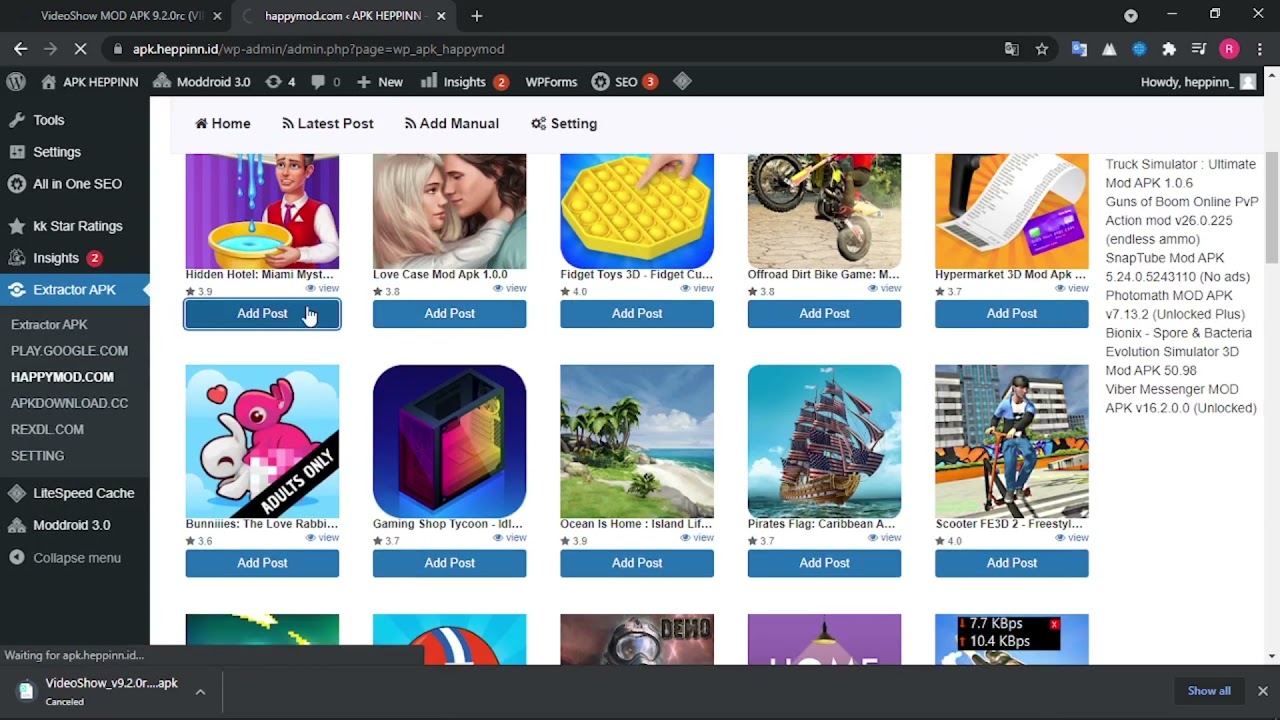Click the updates counter showing 4
1280x720 pixels.
click(280, 82)
